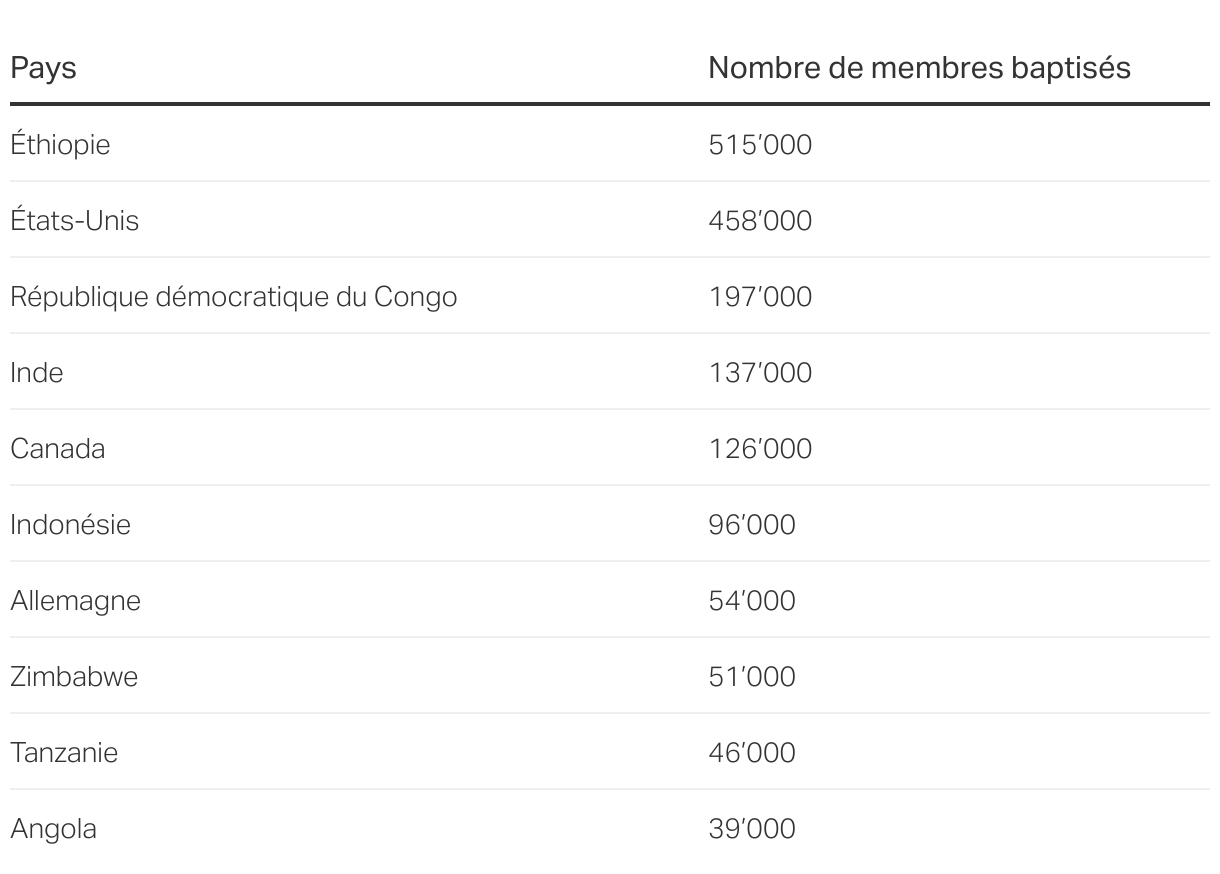The width and height of the screenshot is (1220, 874).
Task: Click the 51'000 value for Zimbabwe
Action: 752,677
